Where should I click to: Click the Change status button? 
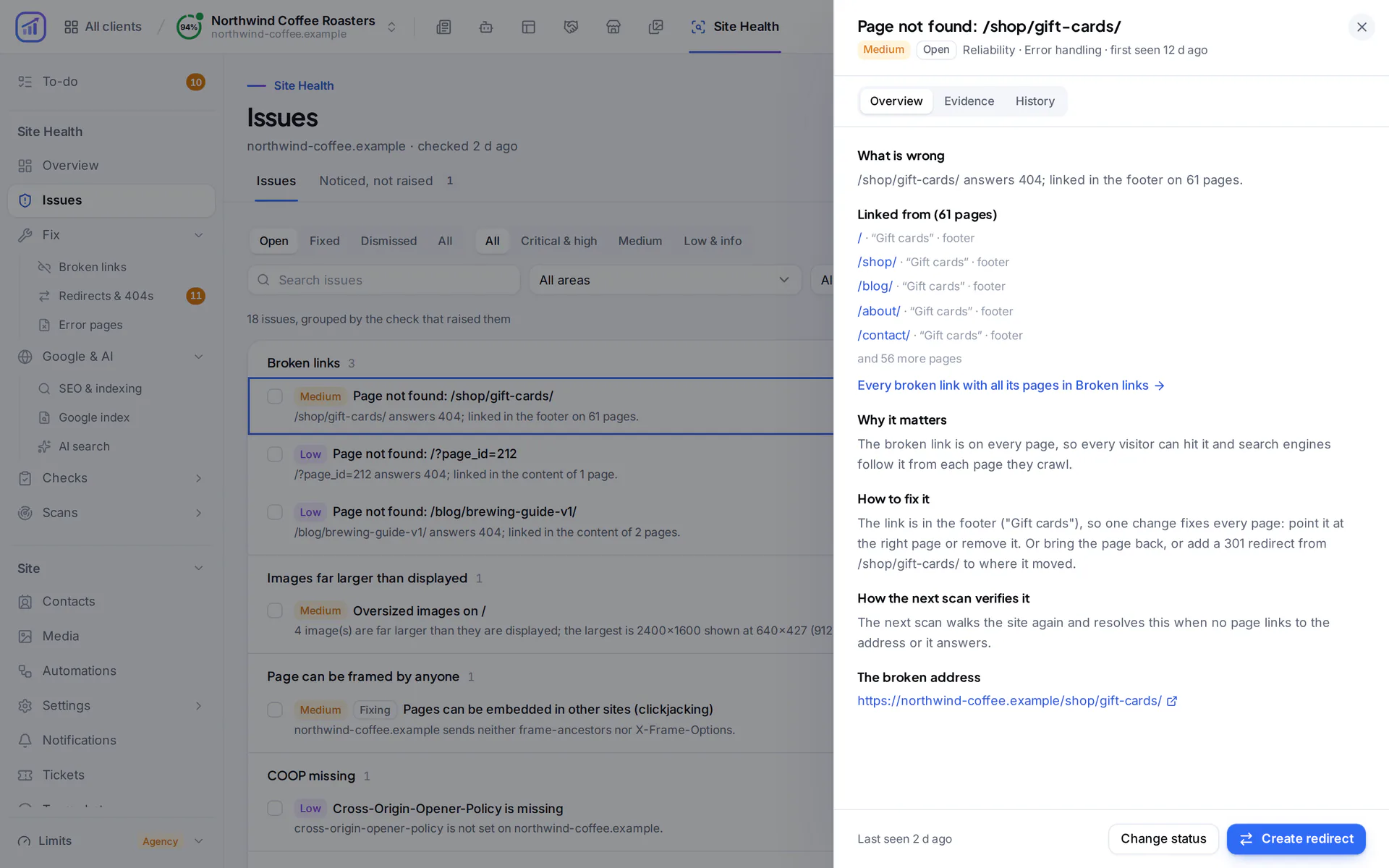(x=1163, y=839)
